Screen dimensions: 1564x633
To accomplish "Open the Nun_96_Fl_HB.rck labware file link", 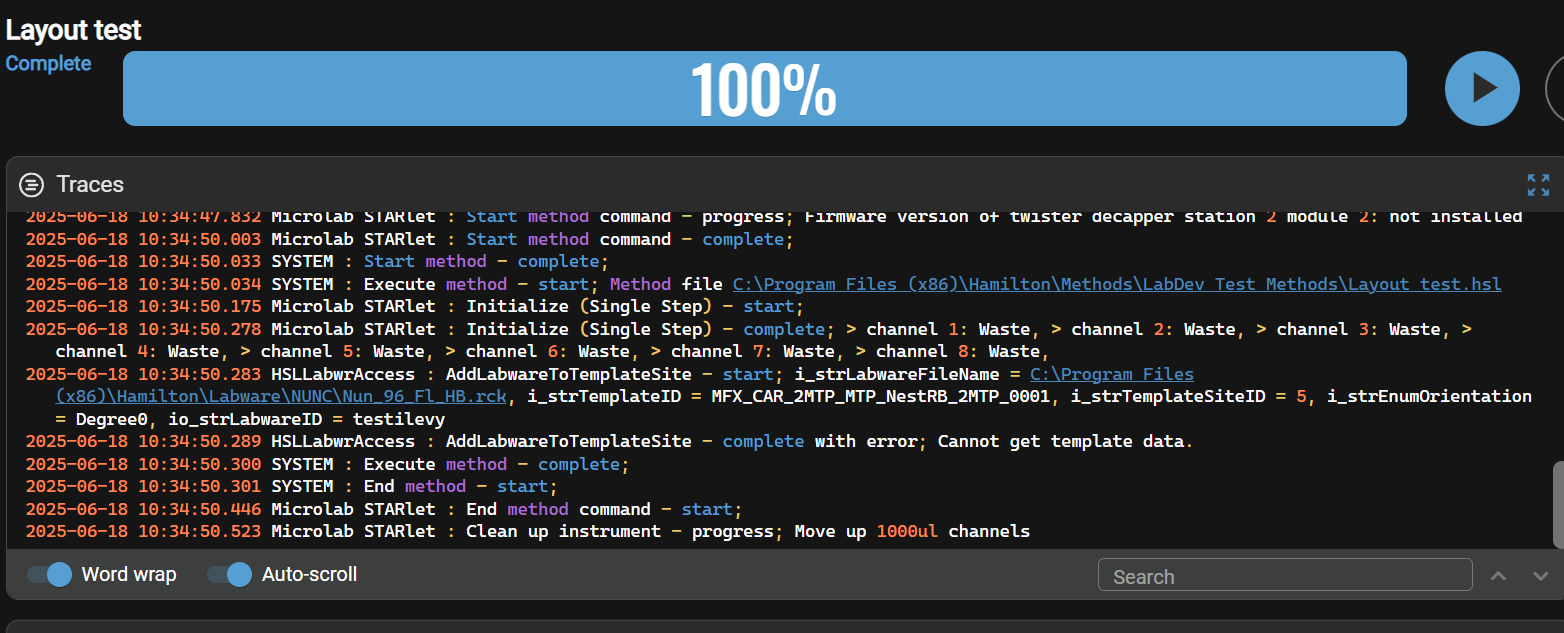I will [x=282, y=396].
